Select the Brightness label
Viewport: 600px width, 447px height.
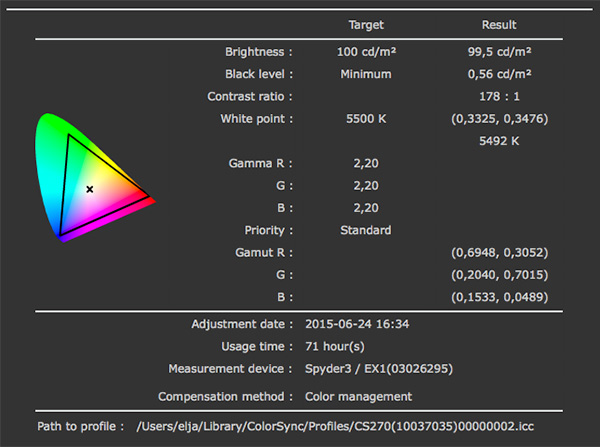pyautogui.click(x=259, y=52)
